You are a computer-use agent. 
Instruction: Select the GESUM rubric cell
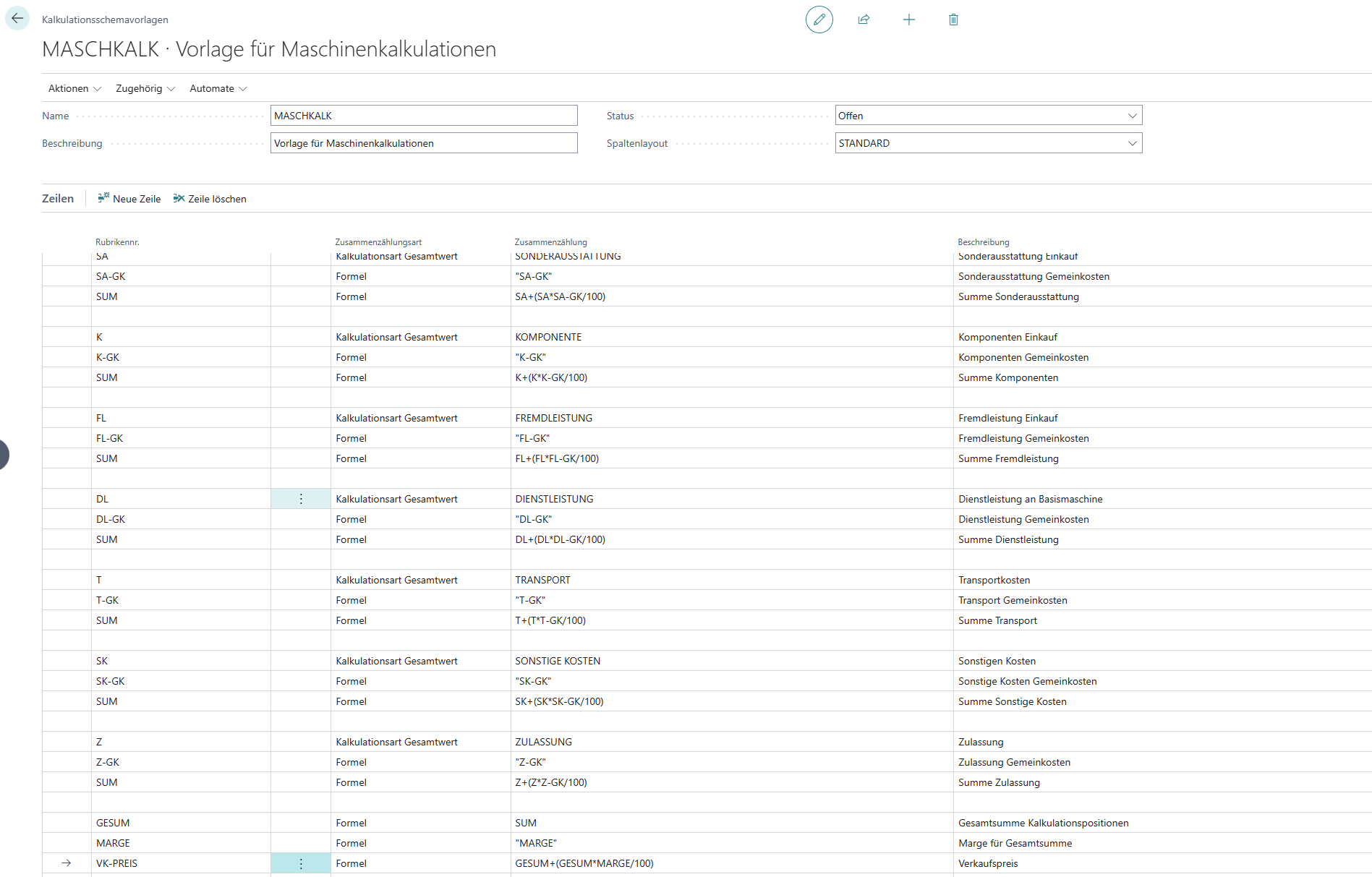(181, 823)
